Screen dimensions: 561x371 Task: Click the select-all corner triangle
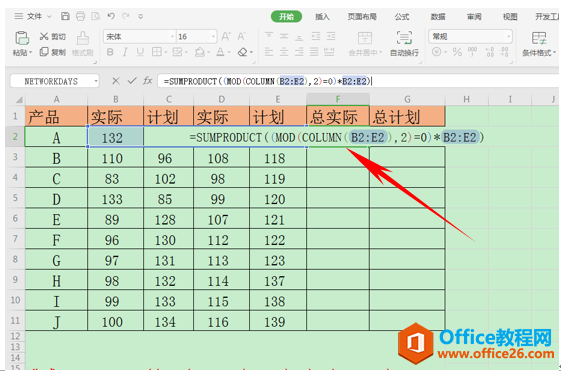pyautogui.click(x=19, y=99)
